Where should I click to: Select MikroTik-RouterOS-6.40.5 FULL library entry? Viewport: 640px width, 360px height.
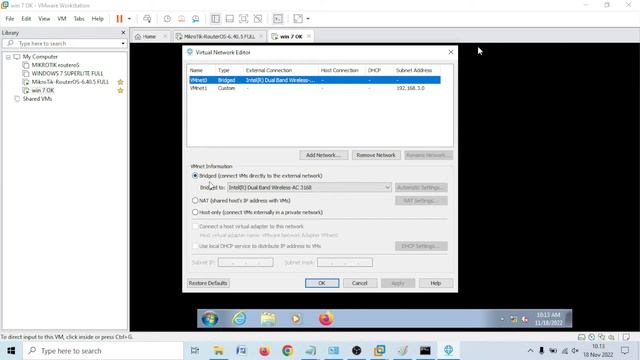click(x=70, y=82)
